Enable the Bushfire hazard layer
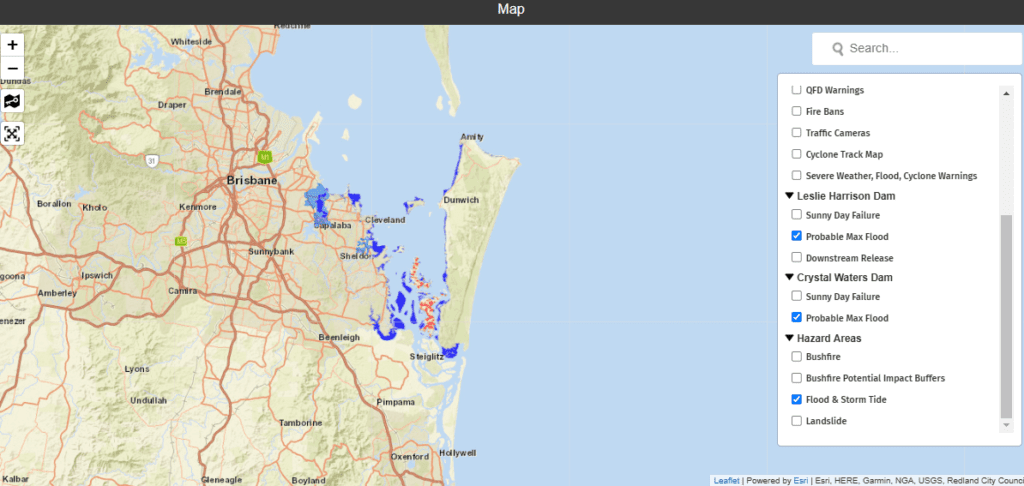1024x486 pixels. tap(796, 357)
